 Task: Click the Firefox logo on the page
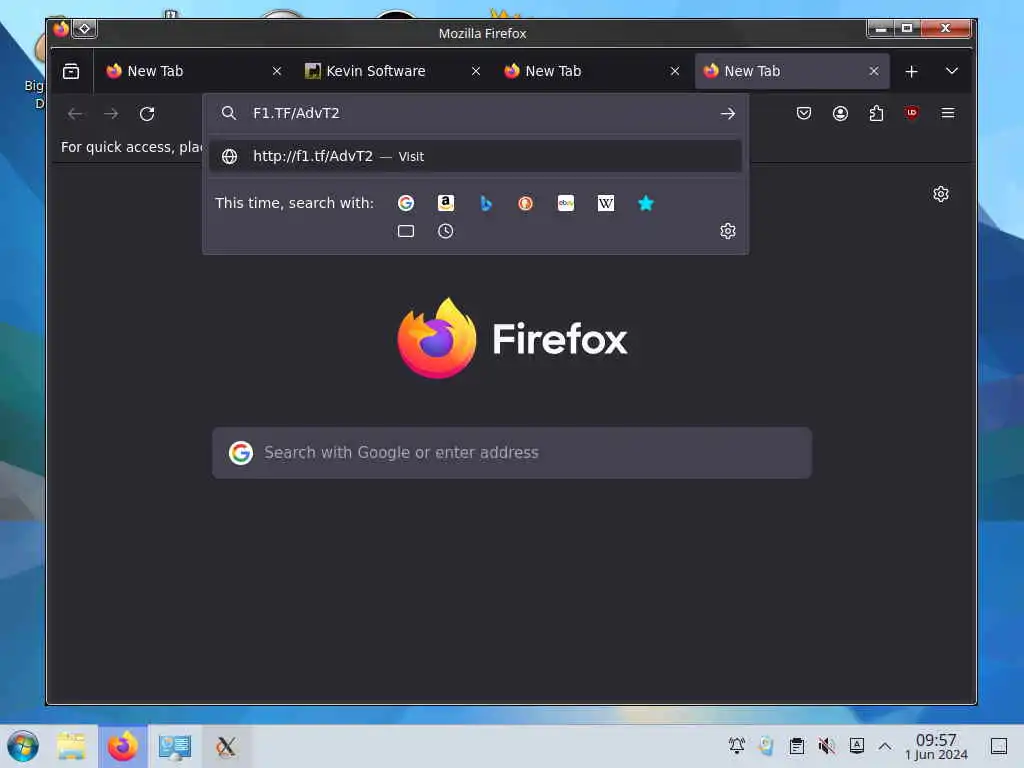click(x=512, y=338)
